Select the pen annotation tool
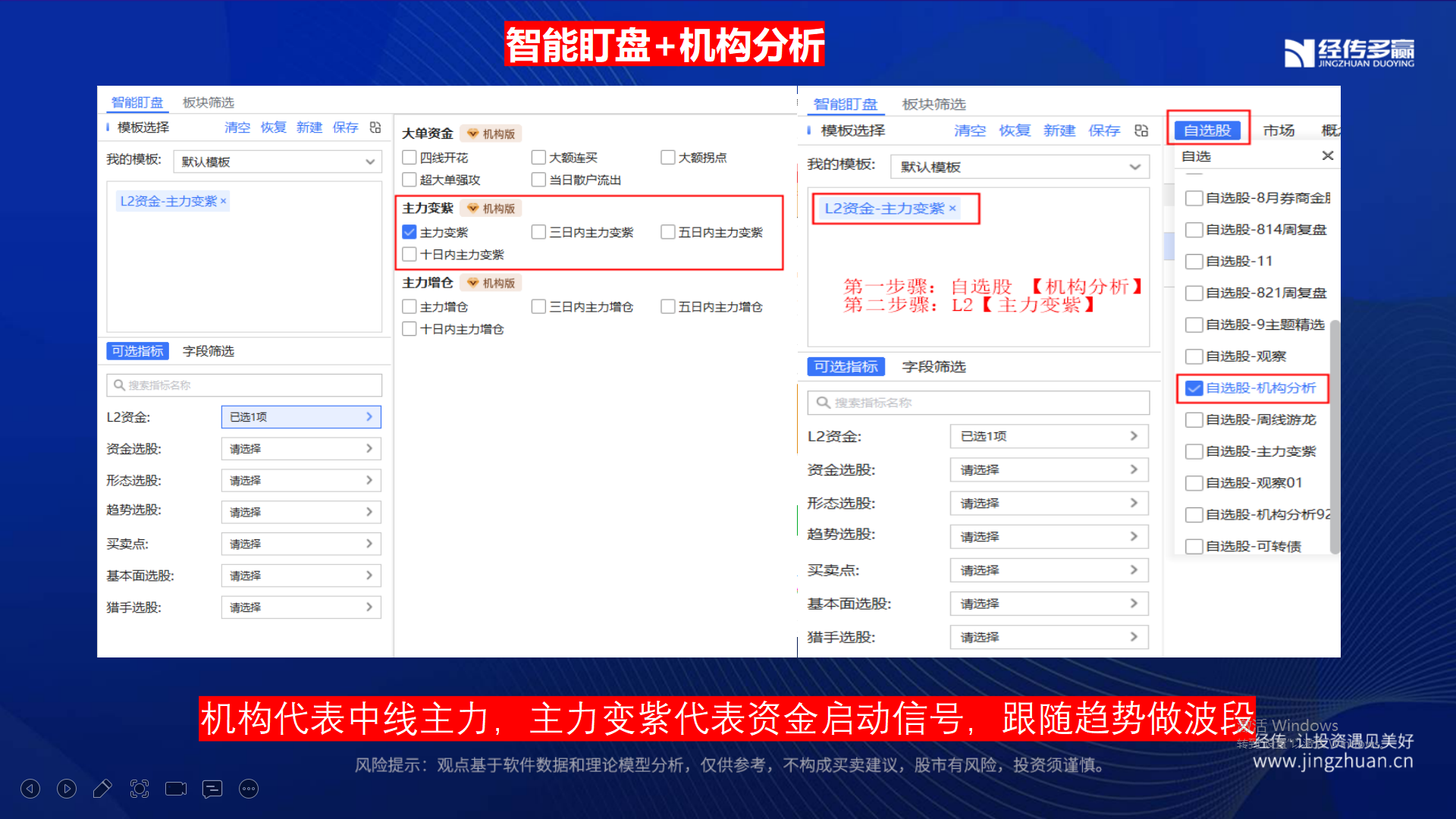Image resolution: width=1456 pixels, height=819 pixels. click(x=102, y=789)
